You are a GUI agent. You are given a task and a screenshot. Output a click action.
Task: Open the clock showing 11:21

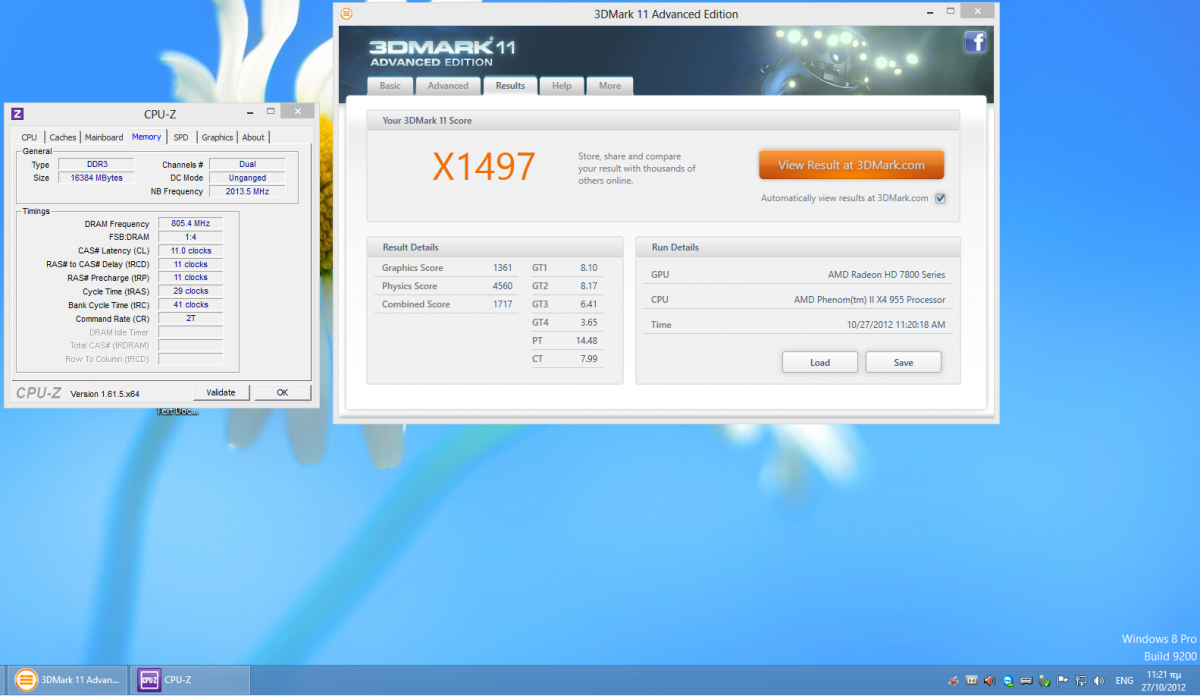pyautogui.click(x=1165, y=680)
